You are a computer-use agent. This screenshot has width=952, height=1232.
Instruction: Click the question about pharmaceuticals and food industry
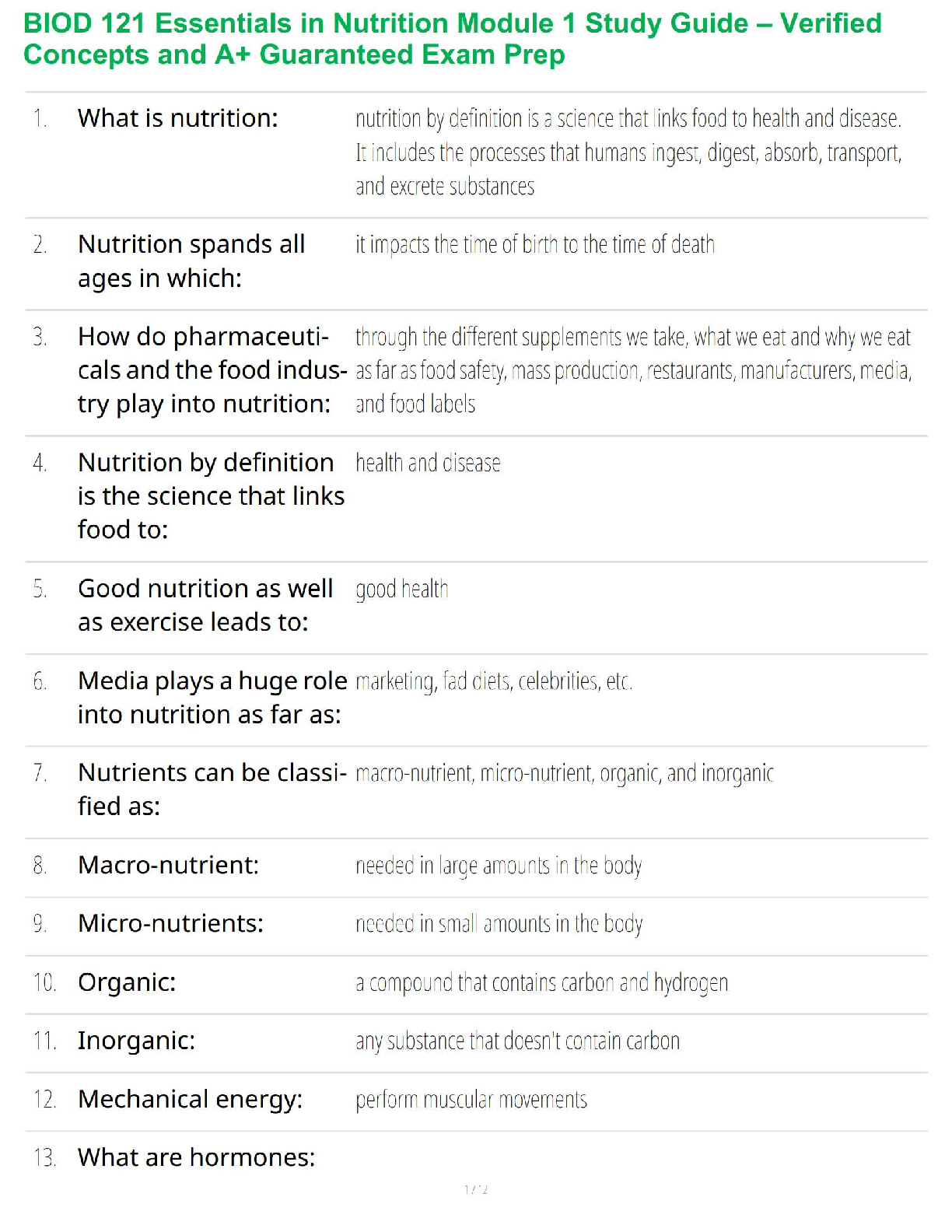pos(211,370)
